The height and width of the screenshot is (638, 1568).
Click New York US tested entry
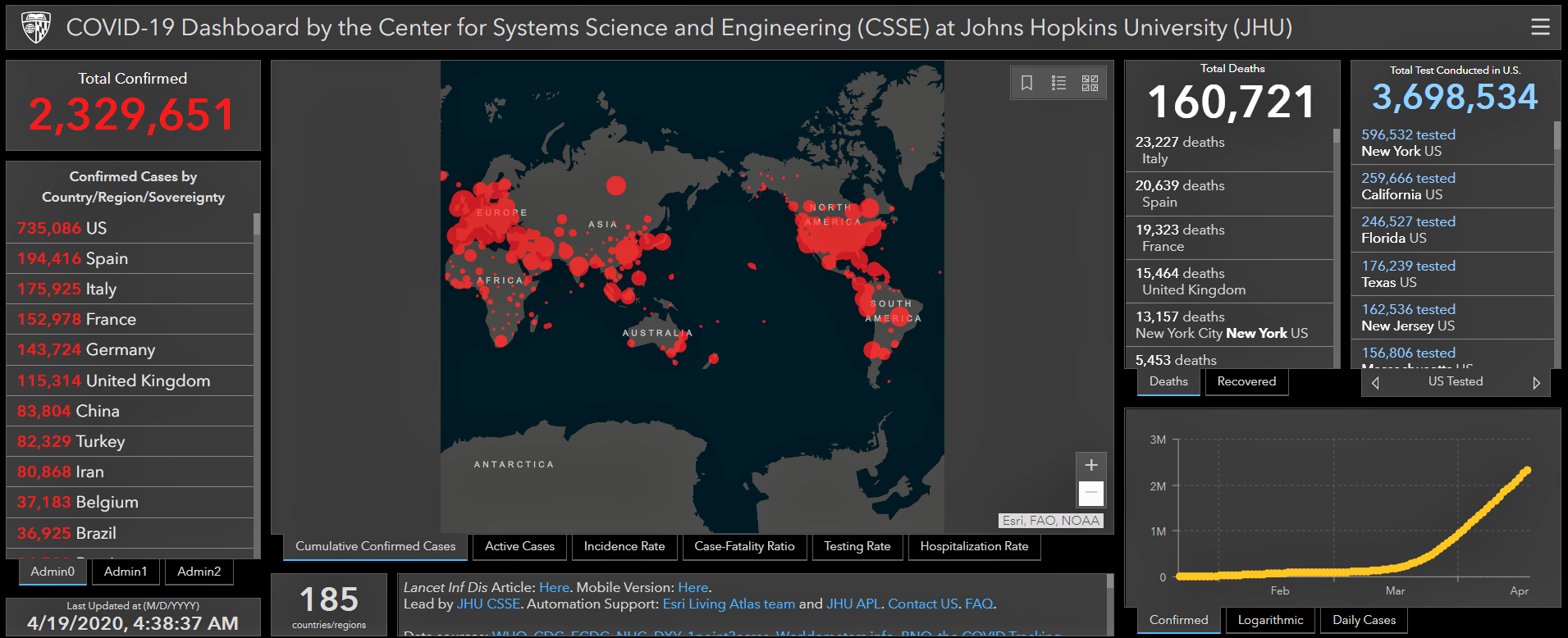pyautogui.click(x=1452, y=143)
